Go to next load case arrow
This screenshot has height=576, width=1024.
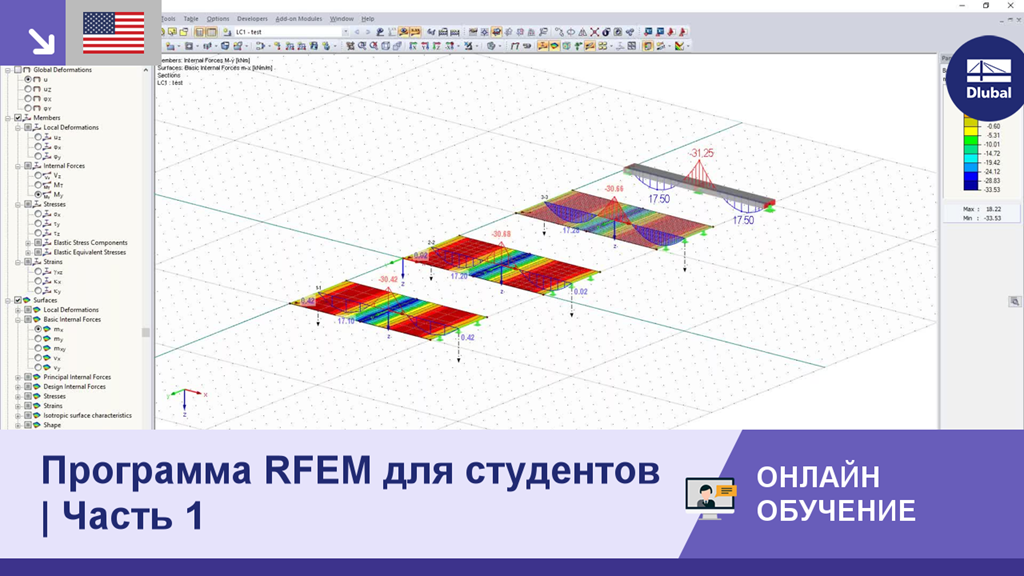(x=368, y=32)
